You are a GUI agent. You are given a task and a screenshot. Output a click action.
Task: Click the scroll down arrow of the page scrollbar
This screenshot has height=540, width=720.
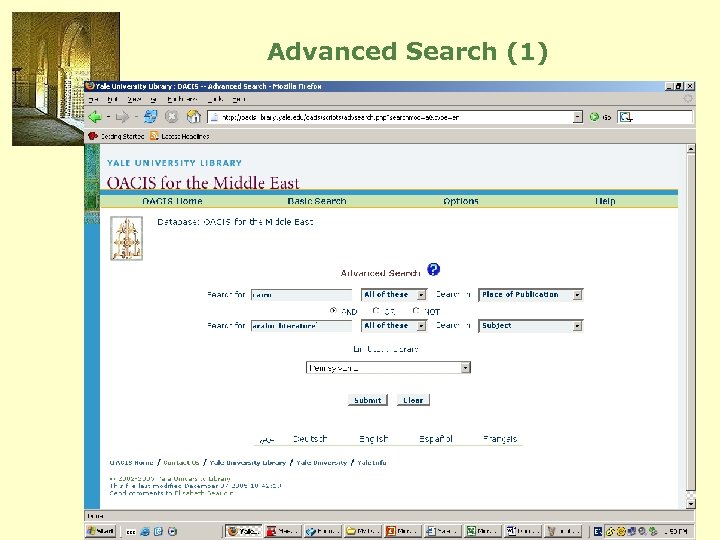pyautogui.click(x=690, y=504)
